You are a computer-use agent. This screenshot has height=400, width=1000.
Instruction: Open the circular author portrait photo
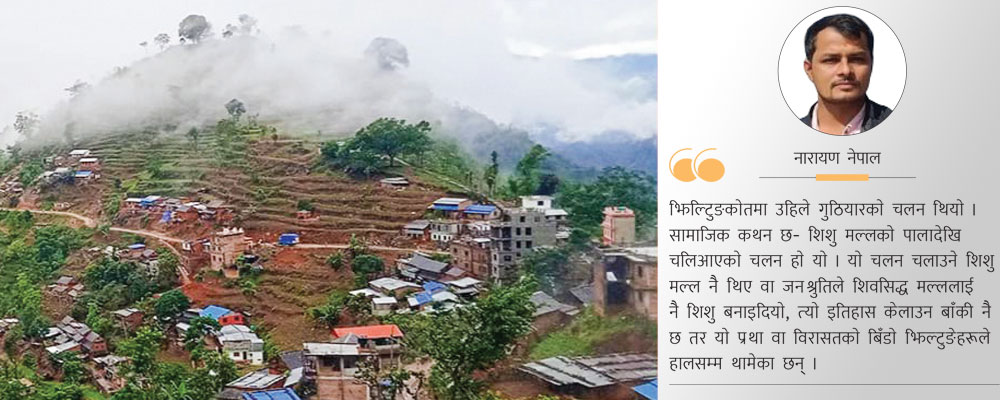[842, 71]
